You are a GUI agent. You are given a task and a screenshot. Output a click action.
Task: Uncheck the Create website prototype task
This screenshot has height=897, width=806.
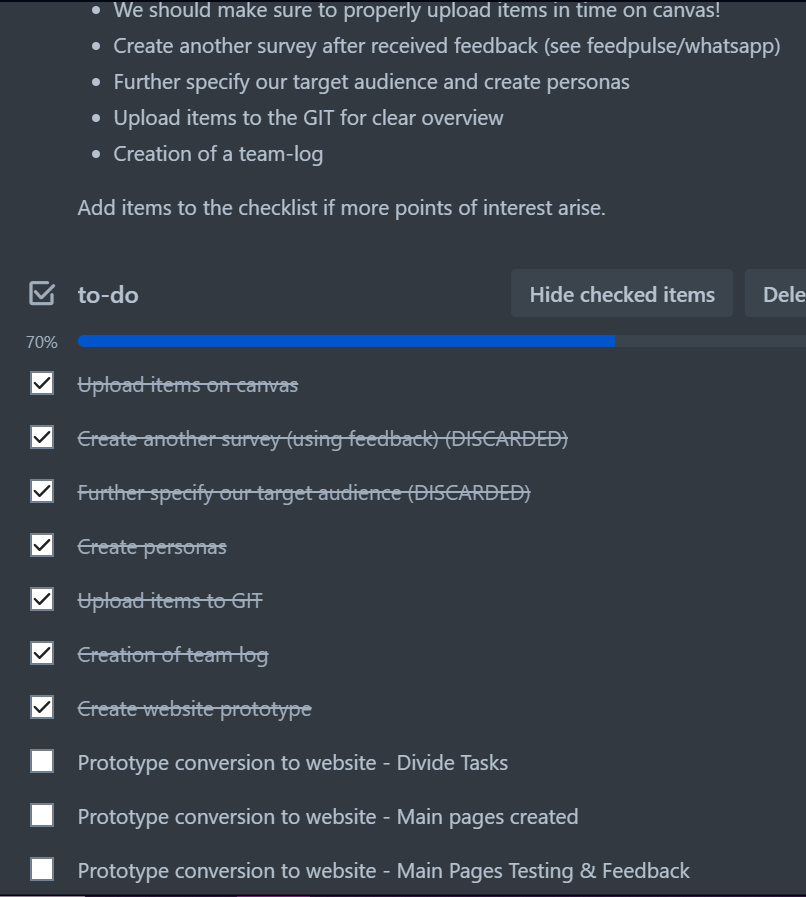click(x=41, y=708)
